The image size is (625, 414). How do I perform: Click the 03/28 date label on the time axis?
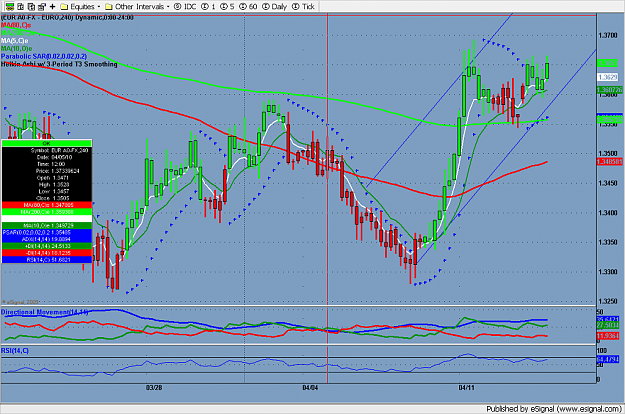(x=154, y=388)
